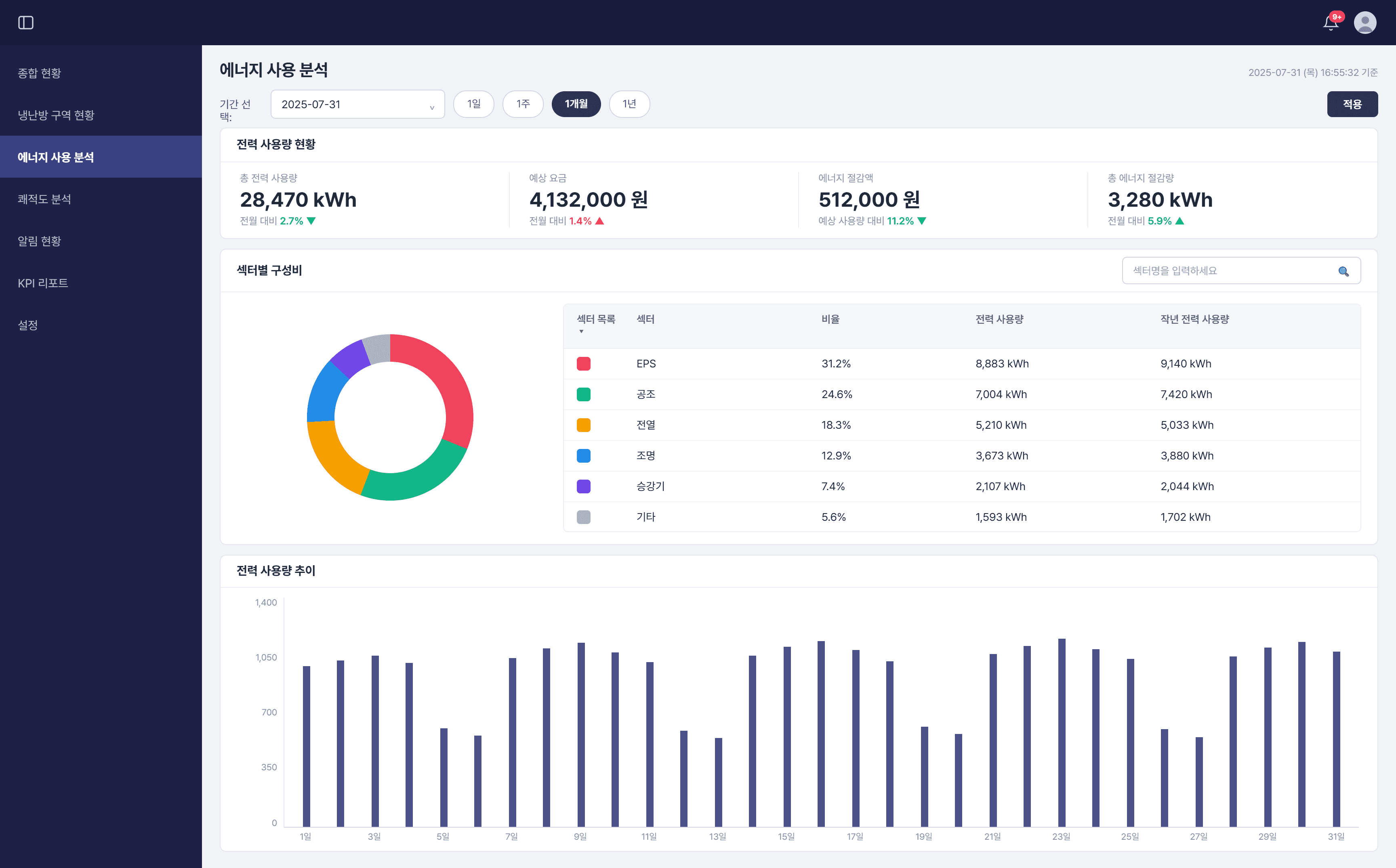Click the bar for 5일 in usage chart
1396x868 pixels.
click(444, 777)
